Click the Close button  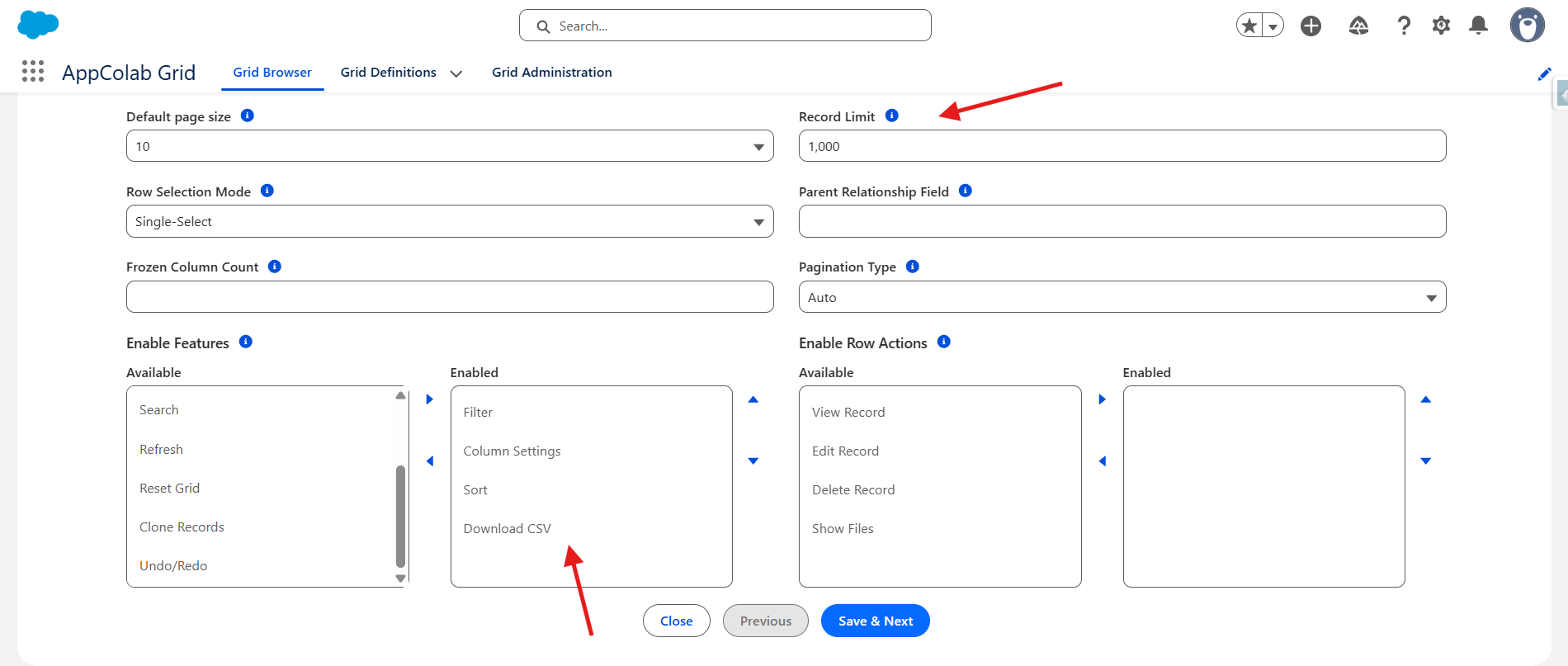click(x=677, y=621)
